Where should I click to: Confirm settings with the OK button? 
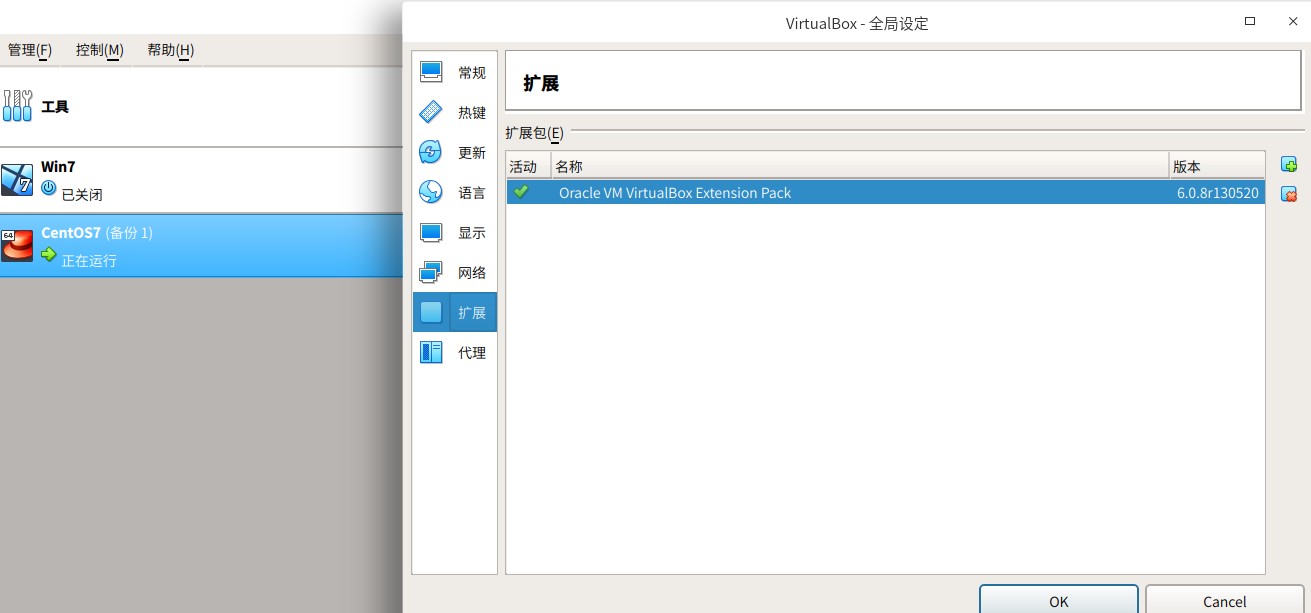tap(1059, 600)
